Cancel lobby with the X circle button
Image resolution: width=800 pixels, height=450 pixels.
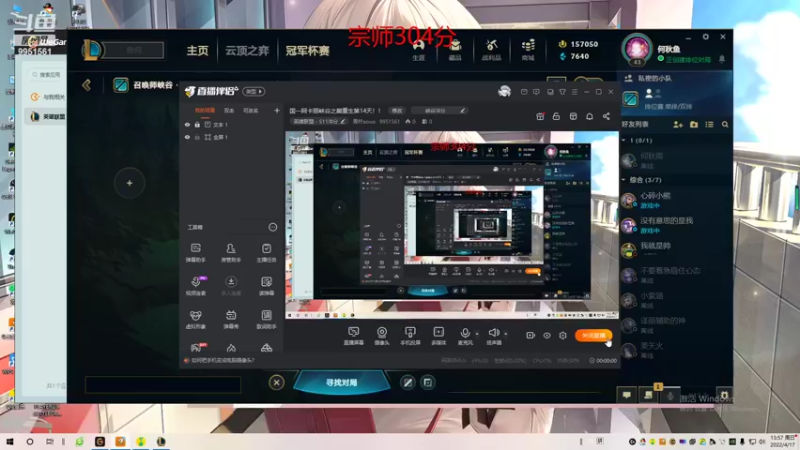click(x=276, y=382)
